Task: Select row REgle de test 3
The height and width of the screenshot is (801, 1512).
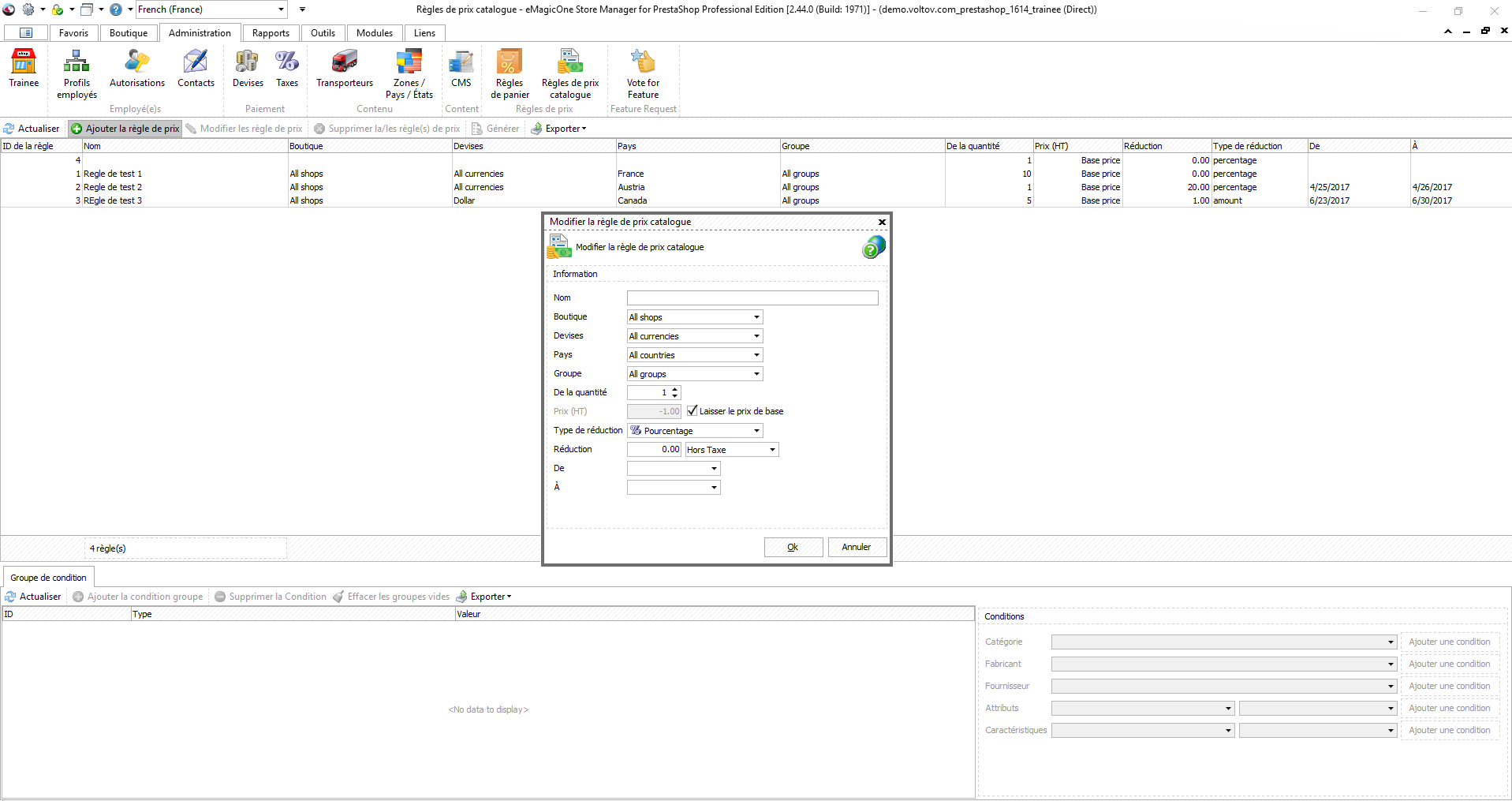Action: pyautogui.click(x=756, y=200)
